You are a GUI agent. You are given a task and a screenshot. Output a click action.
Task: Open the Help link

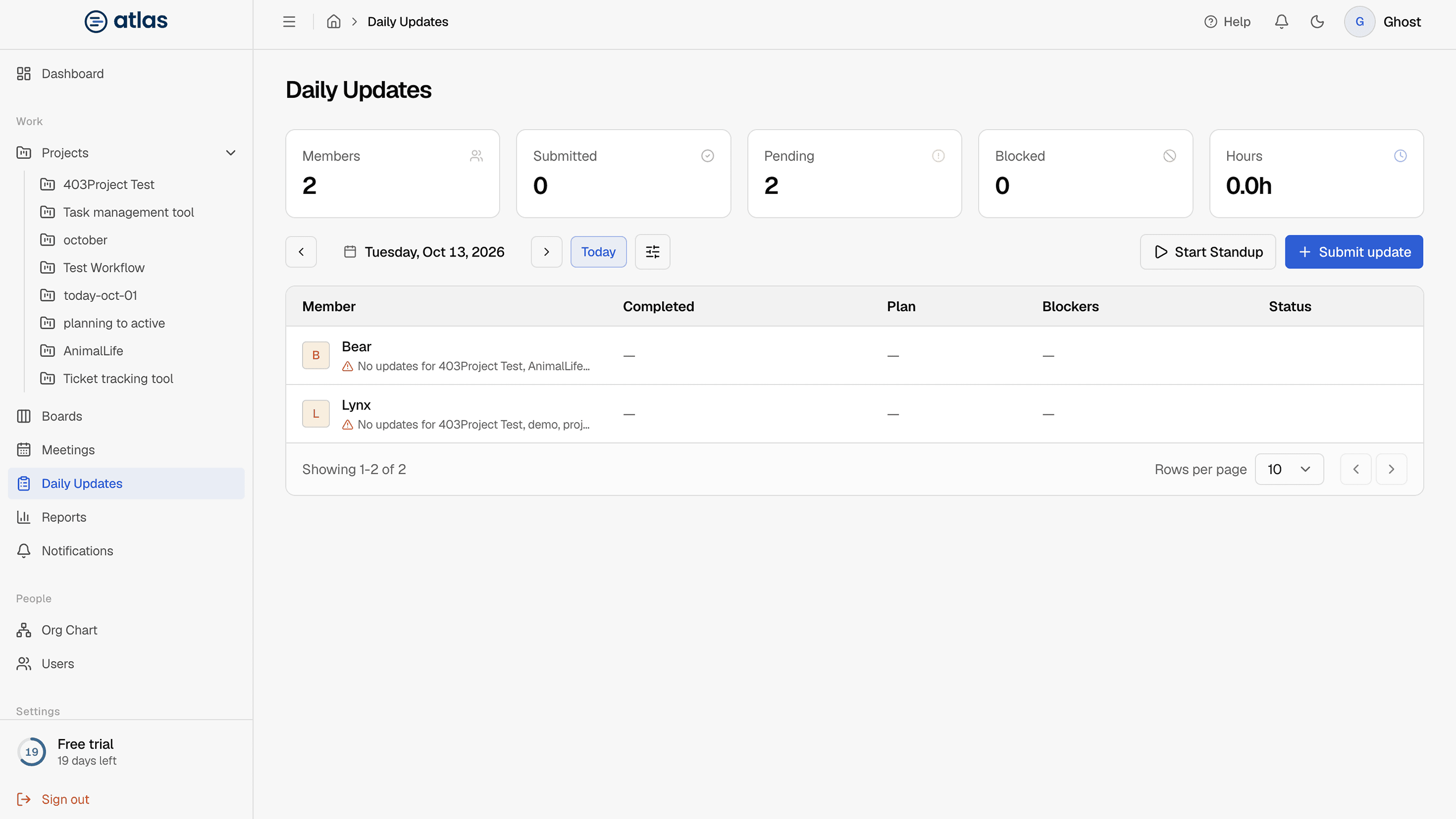[x=1227, y=21]
